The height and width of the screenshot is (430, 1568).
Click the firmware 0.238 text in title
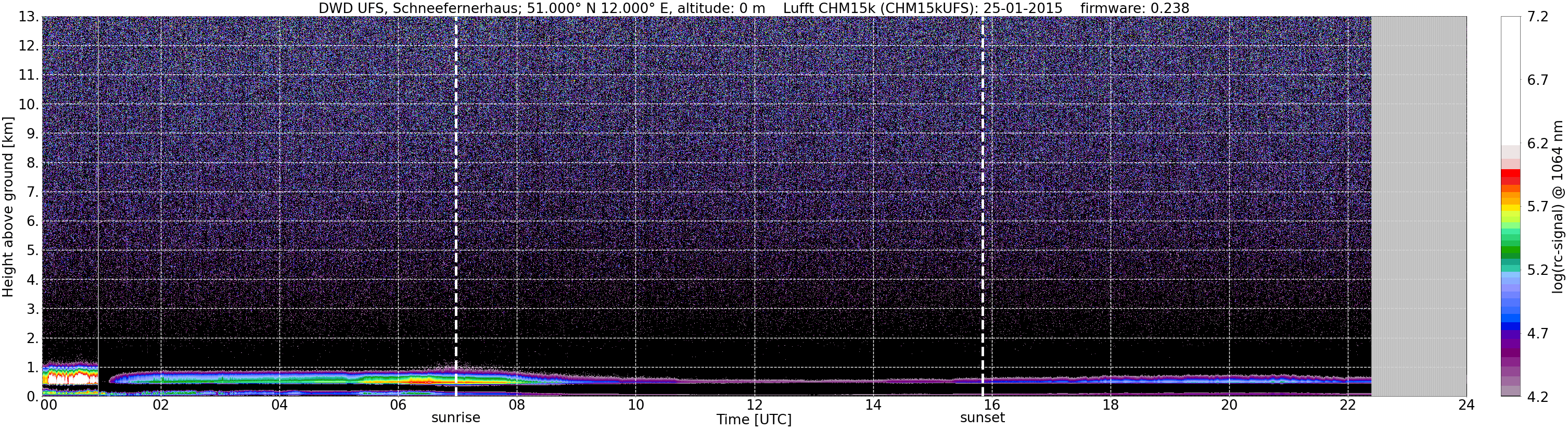coord(1134,8)
